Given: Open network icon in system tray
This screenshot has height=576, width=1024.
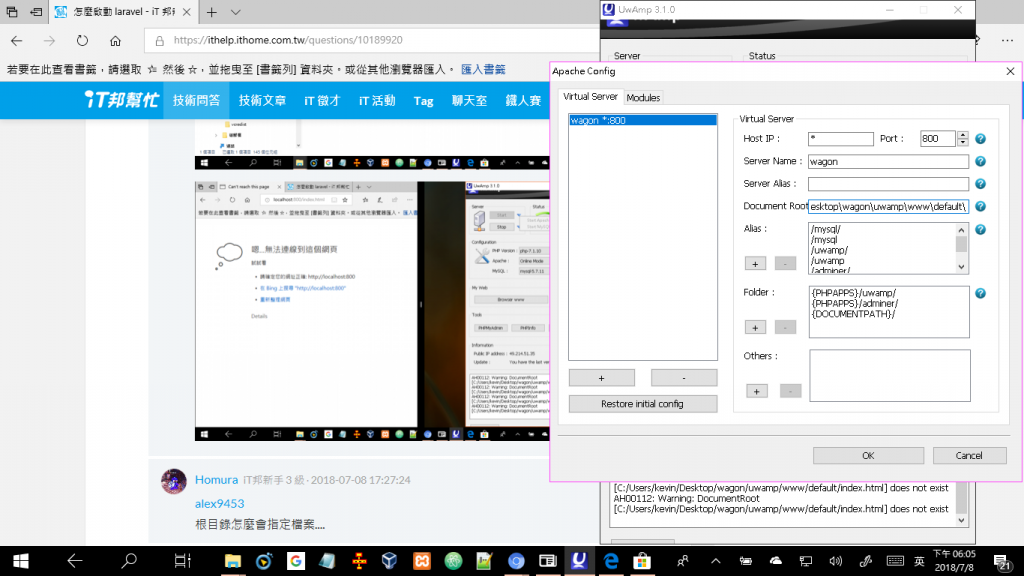Looking at the screenshot, I should [x=806, y=561].
